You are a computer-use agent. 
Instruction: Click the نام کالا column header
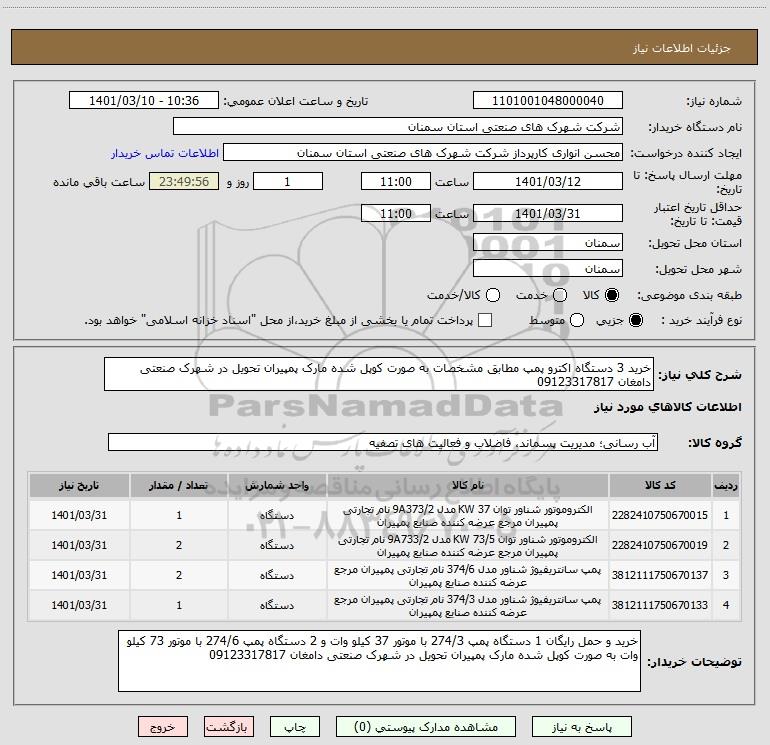point(468,485)
